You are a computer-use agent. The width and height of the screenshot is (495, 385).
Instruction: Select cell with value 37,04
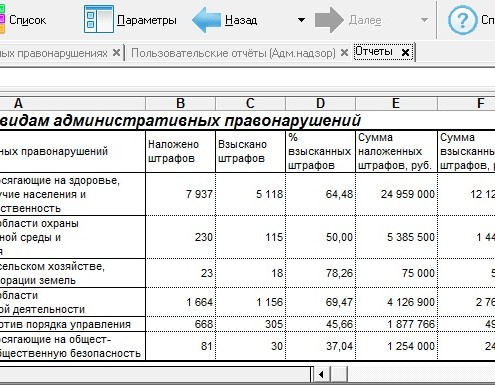click(320, 346)
